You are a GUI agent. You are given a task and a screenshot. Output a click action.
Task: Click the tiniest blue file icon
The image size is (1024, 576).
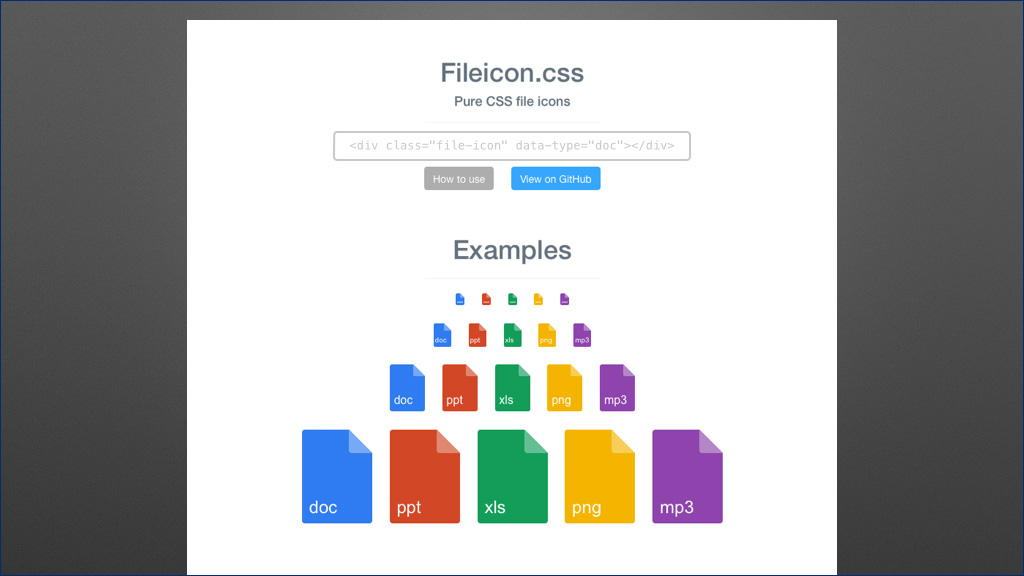(x=460, y=299)
